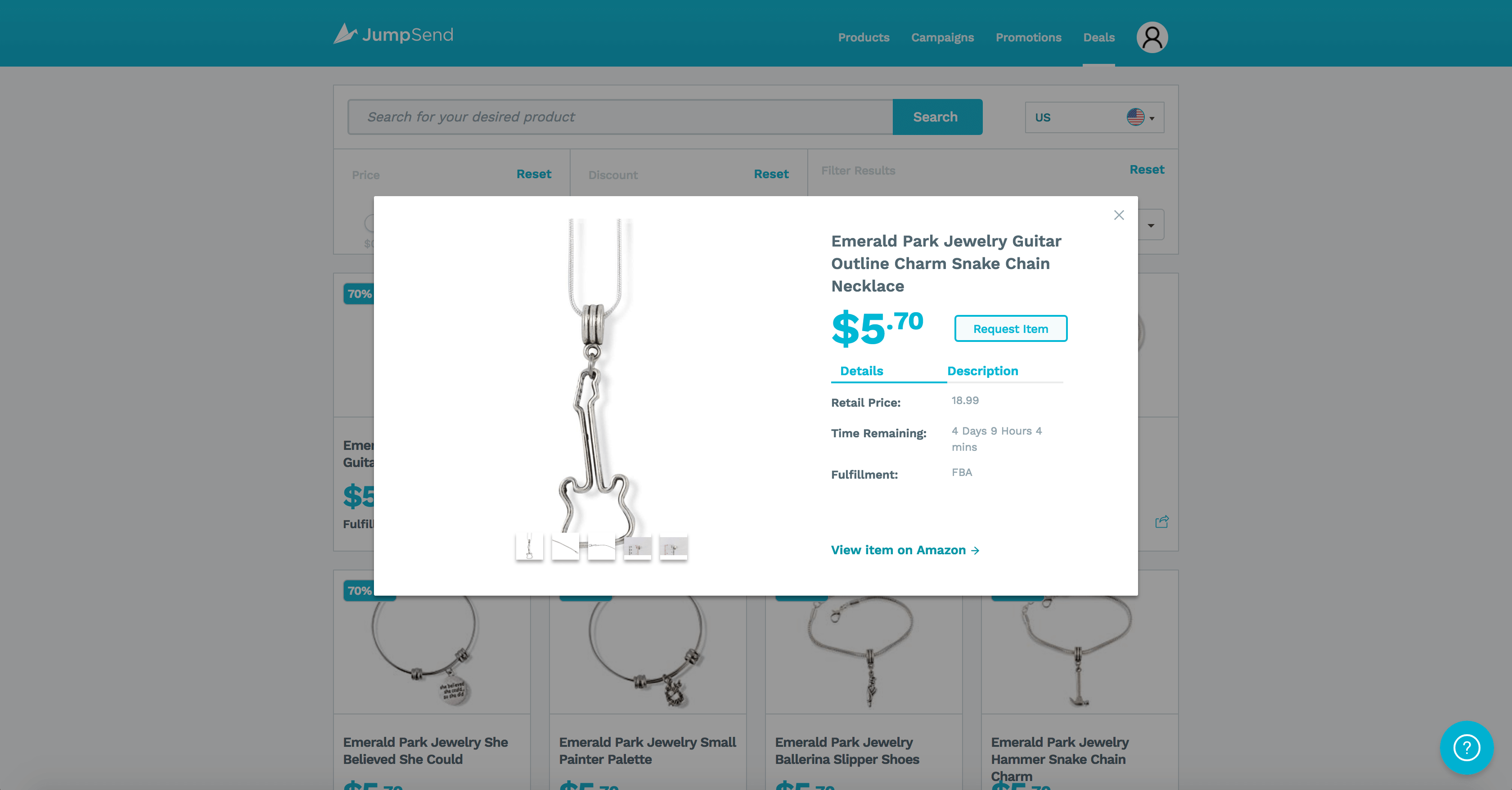Open the help question mark bubble
The height and width of the screenshot is (790, 1512).
[x=1466, y=747]
